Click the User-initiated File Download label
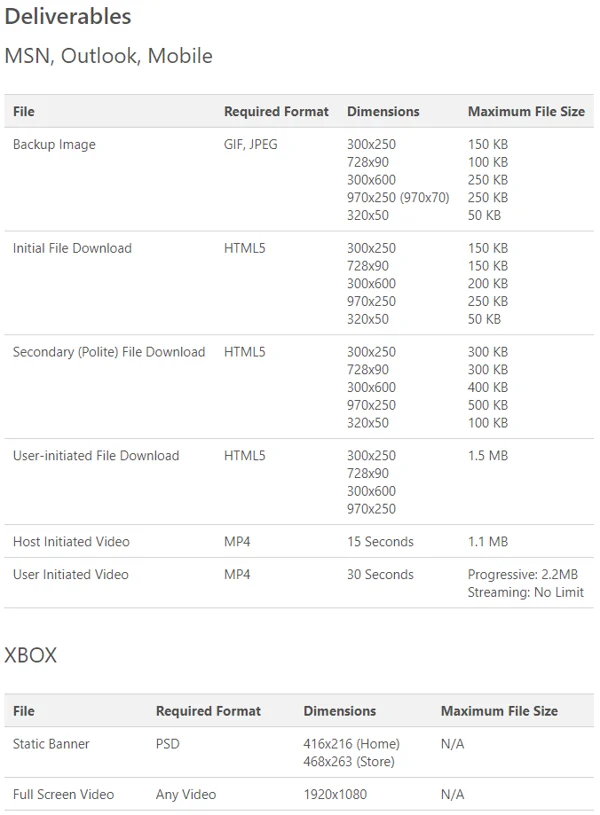The image size is (600, 815). (x=96, y=456)
